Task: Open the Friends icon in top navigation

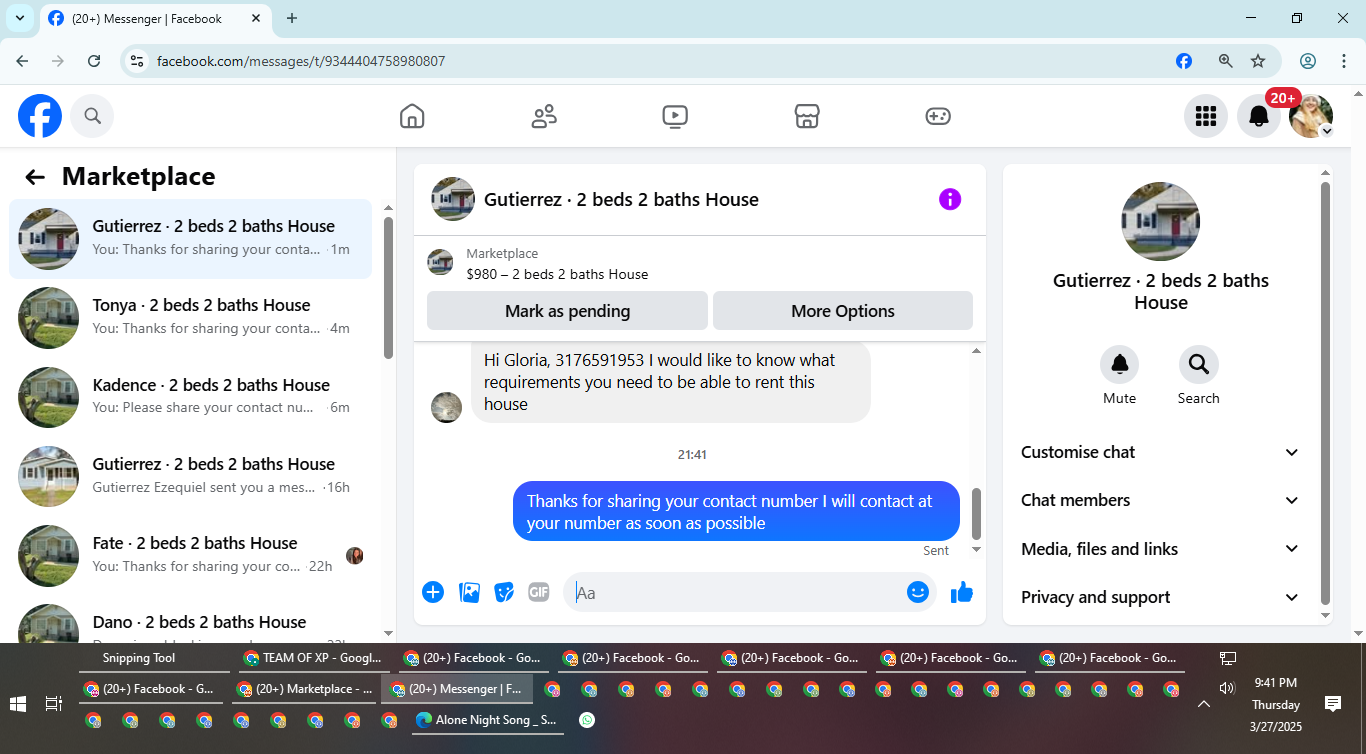Action: coord(544,117)
